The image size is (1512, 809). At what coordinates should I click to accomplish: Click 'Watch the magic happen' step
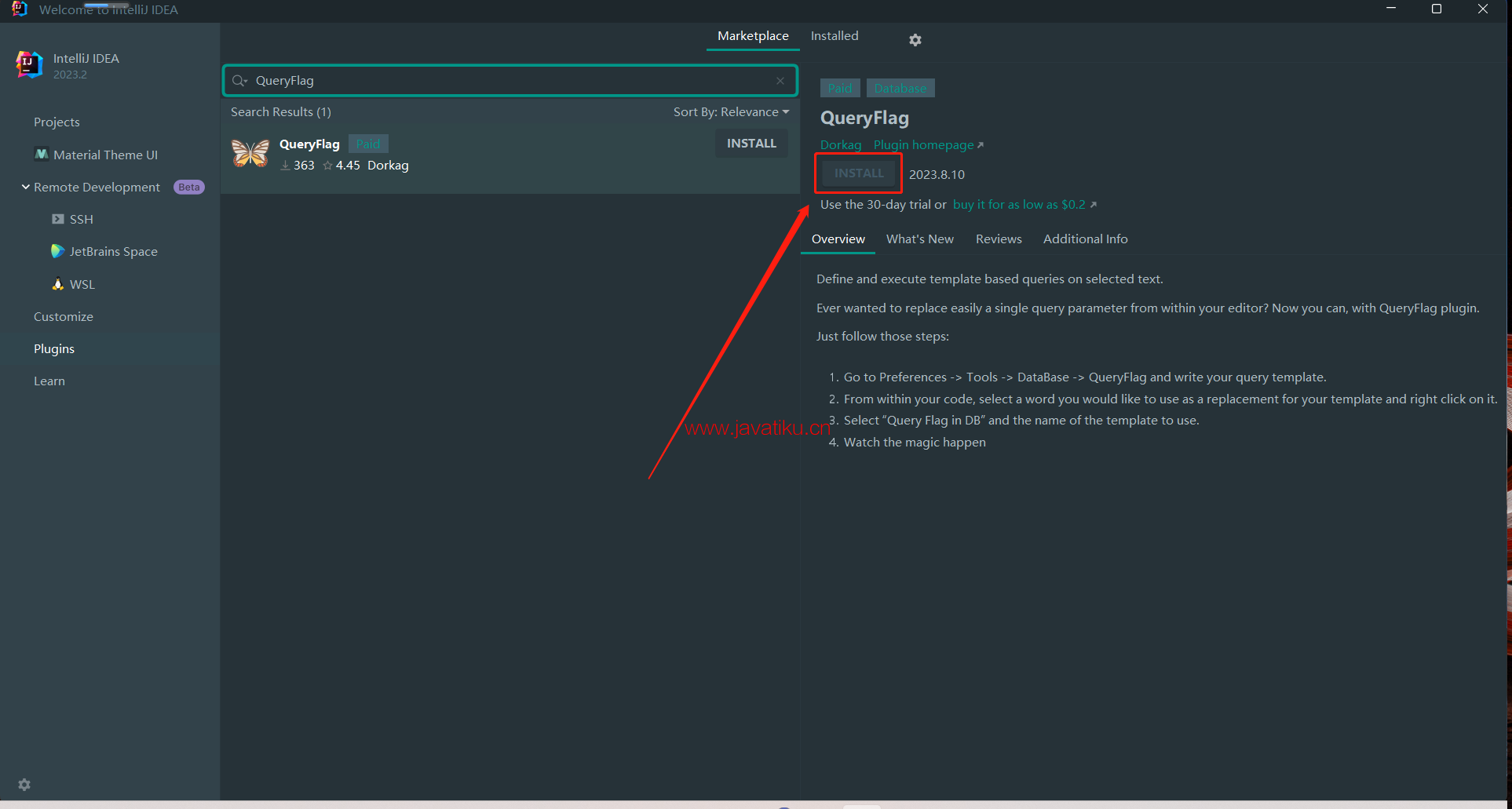[915, 443]
